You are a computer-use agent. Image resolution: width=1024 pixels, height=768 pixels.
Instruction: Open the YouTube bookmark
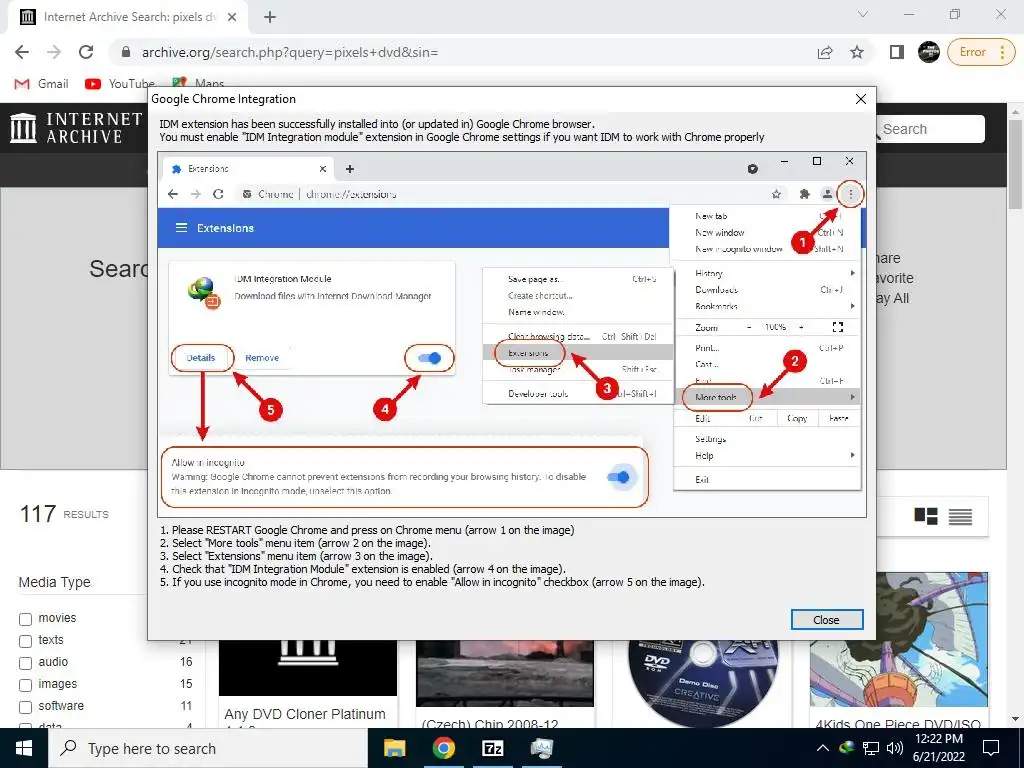(120, 84)
